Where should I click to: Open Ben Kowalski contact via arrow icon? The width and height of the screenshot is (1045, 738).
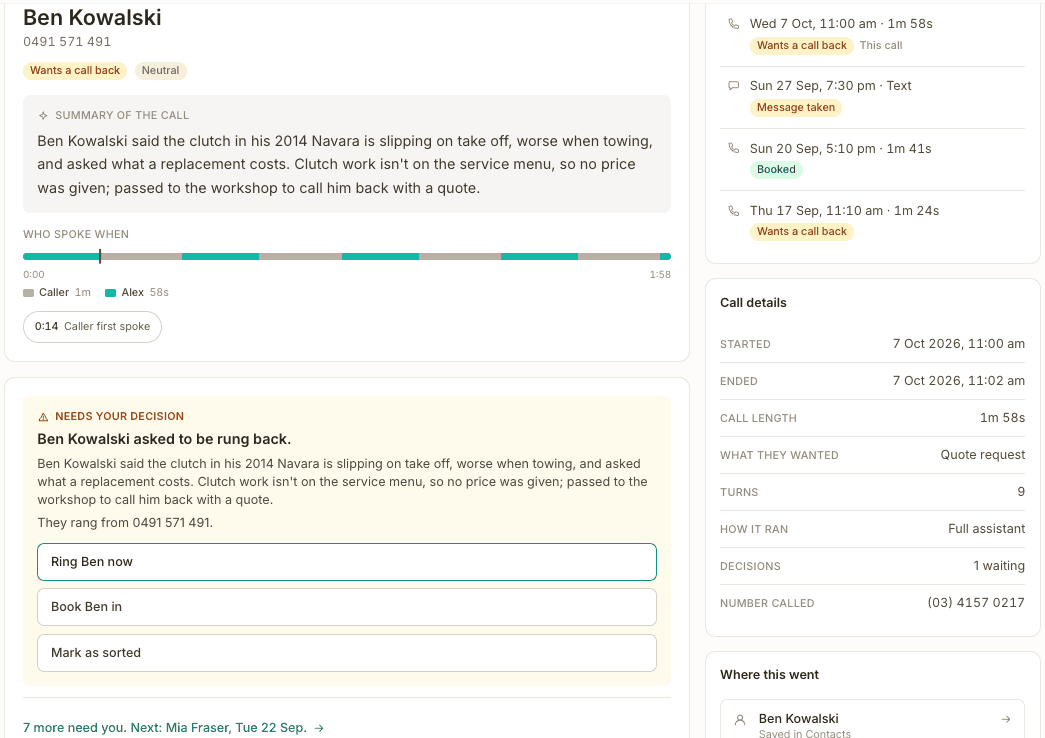point(1006,719)
